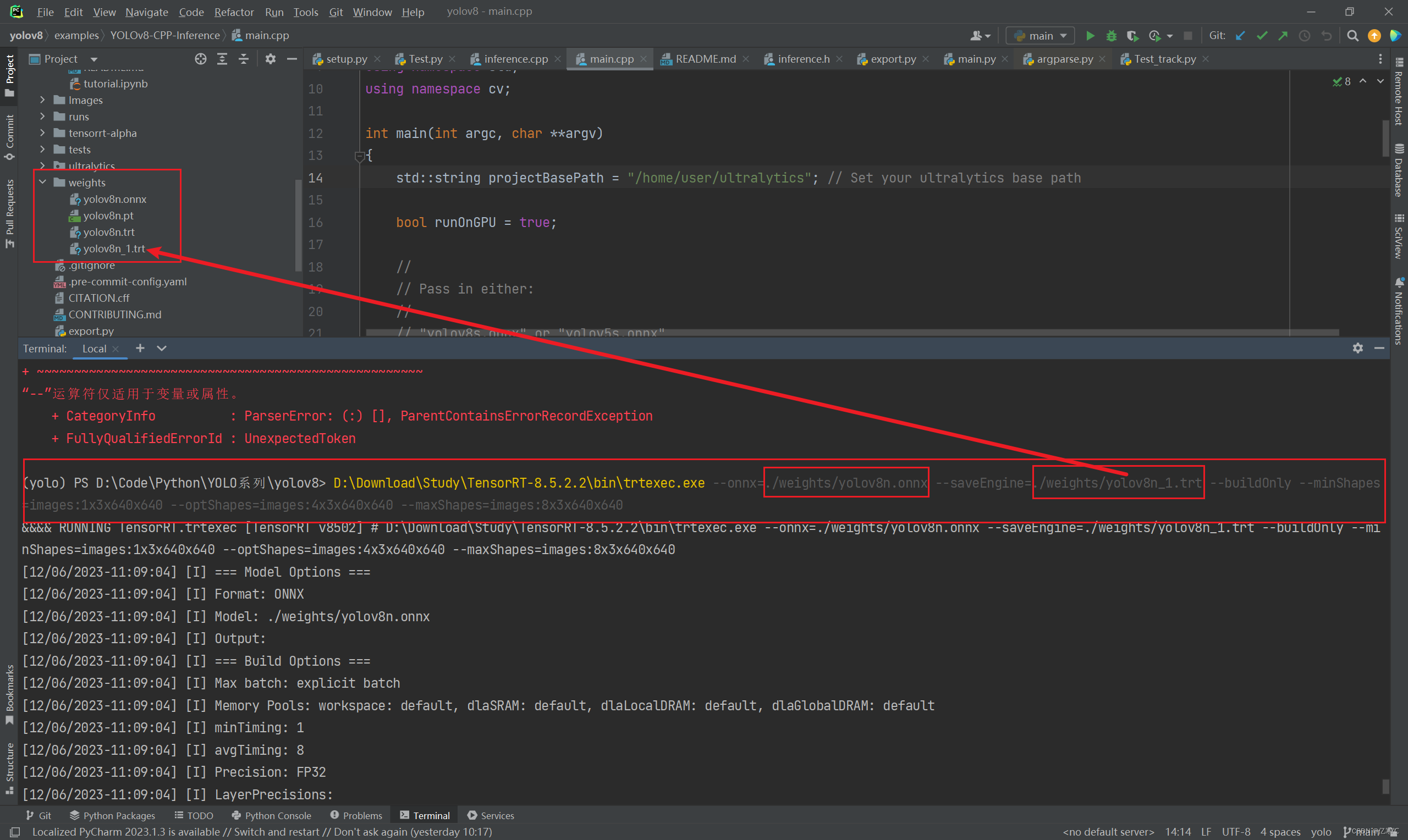Open the main run configuration dropdown
1408x840 pixels.
(x=1041, y=36)
